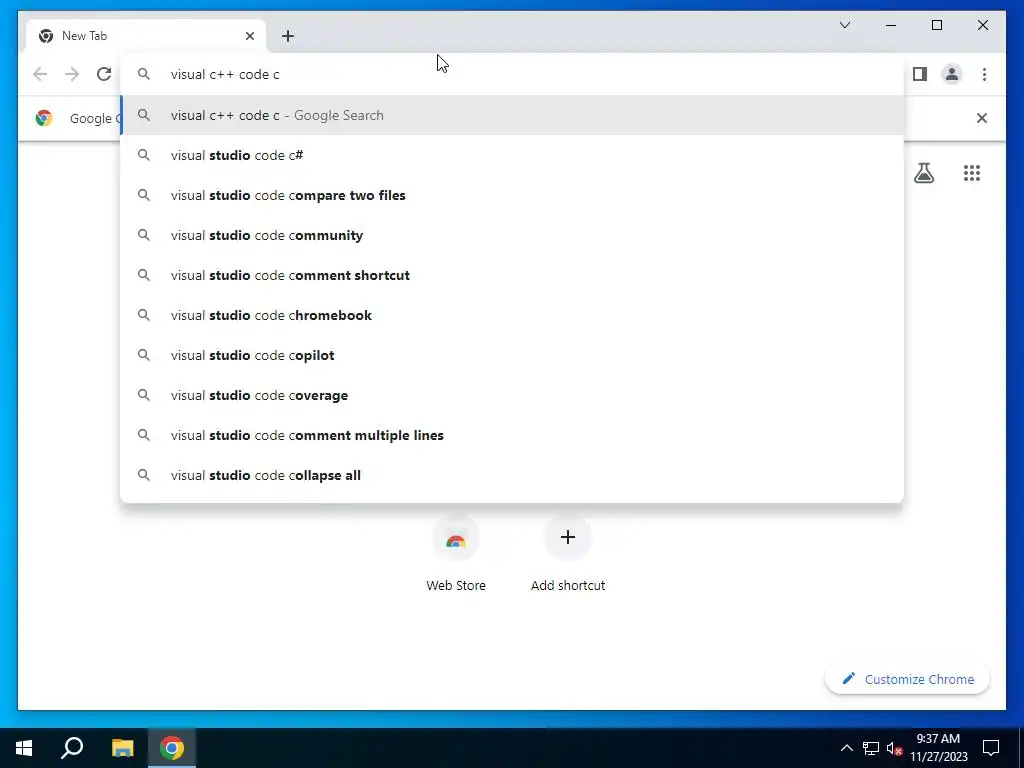
Task: Choose 'visual studio code copilot' suggestion
Action: point(512,355)
